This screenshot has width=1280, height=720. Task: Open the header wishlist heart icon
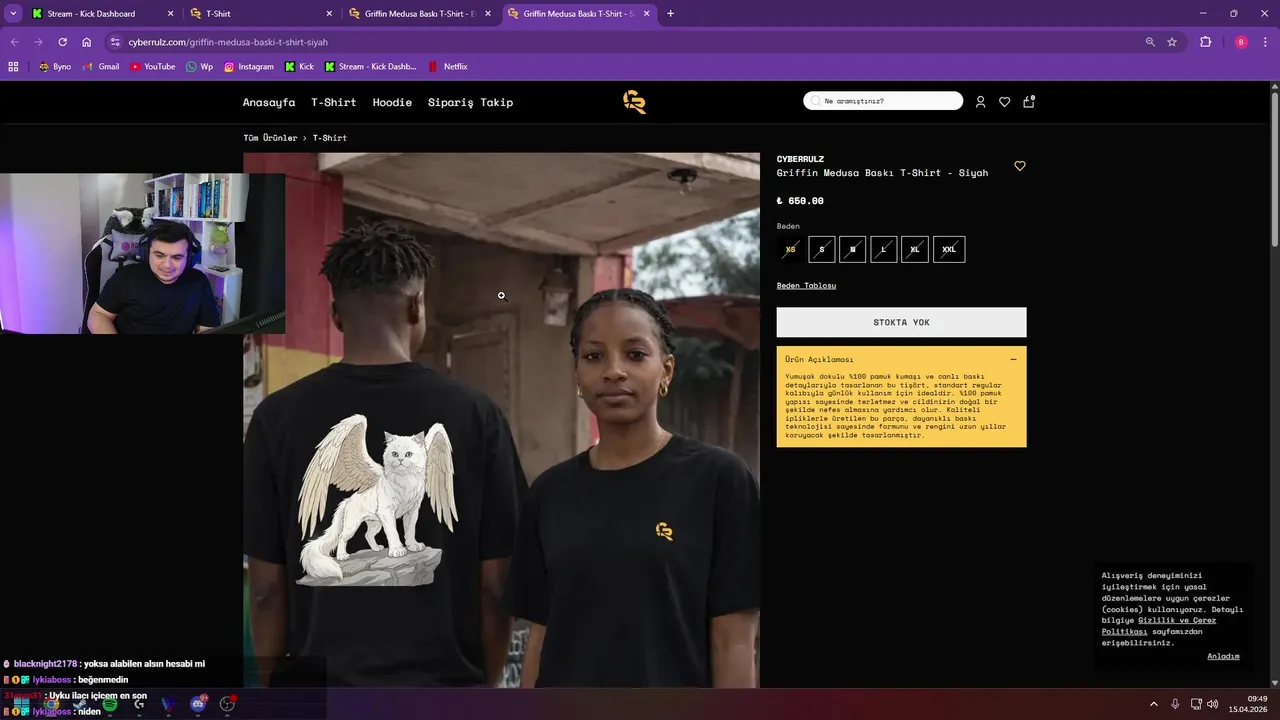pyautogui.click(x=1005, y=102)
